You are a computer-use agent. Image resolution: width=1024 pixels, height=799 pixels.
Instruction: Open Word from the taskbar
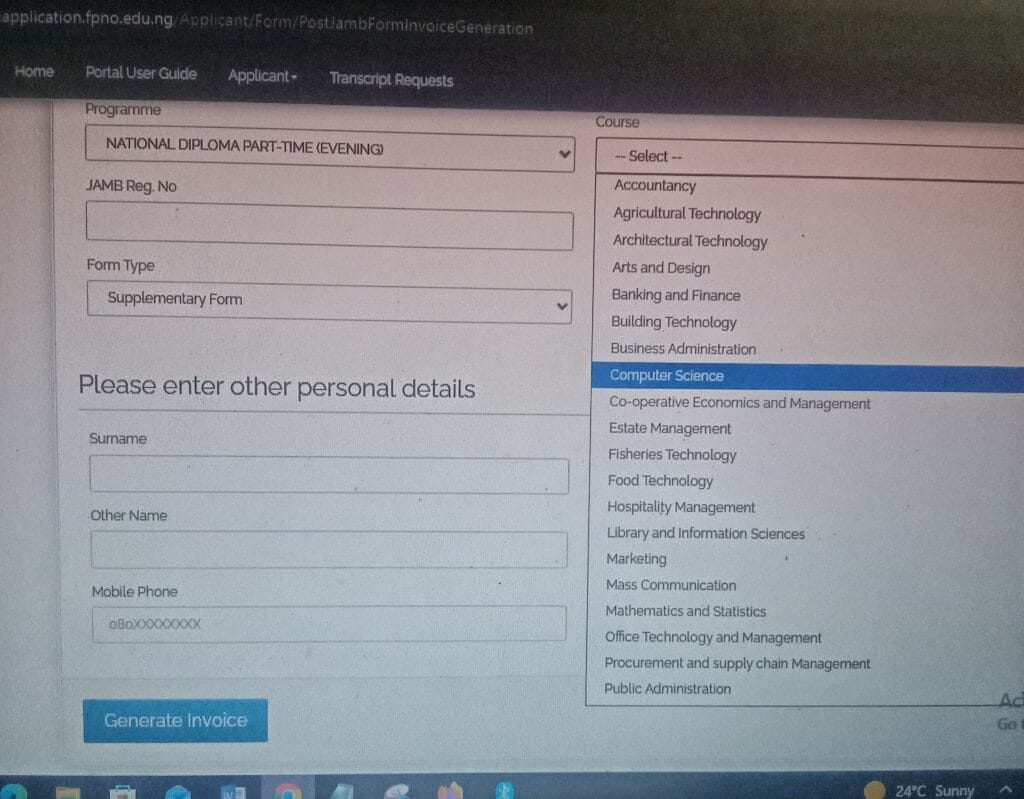click(233, 791)
